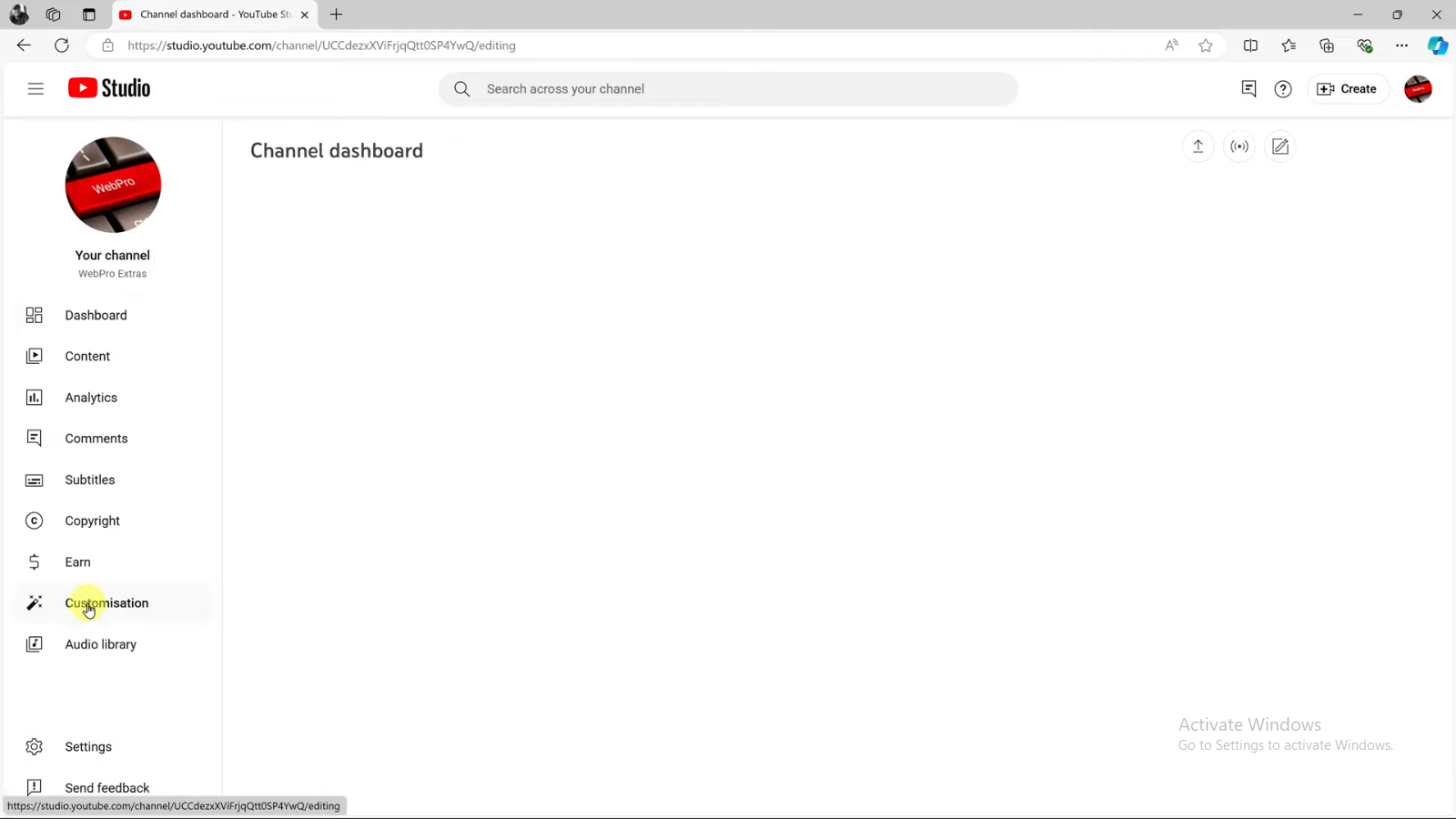
Task: Open the Comments section
Action: pyautogui.click(x=113, y=439)
